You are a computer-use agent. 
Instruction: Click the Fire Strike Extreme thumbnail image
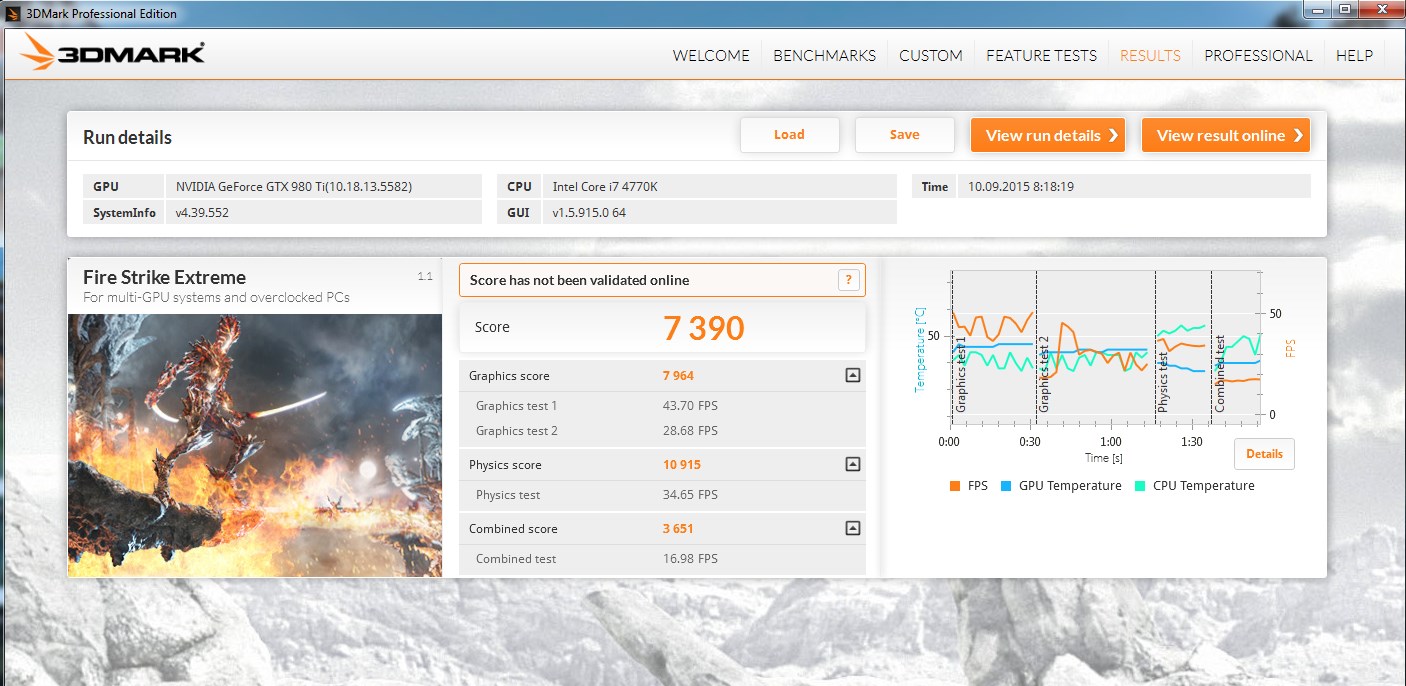tap(255, 445)
